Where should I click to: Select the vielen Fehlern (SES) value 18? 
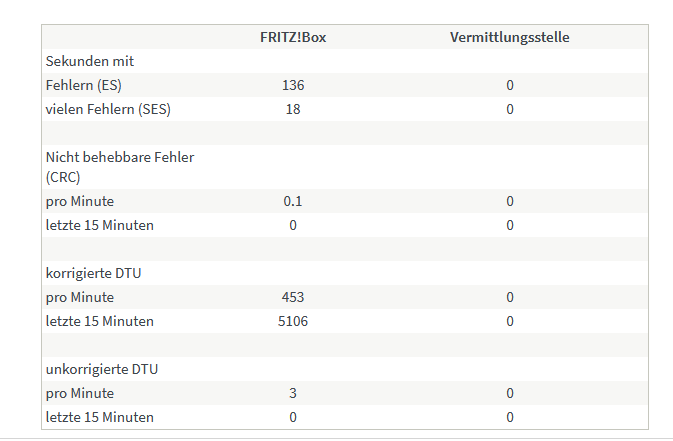pyautogui.click(x=293, y=109)
